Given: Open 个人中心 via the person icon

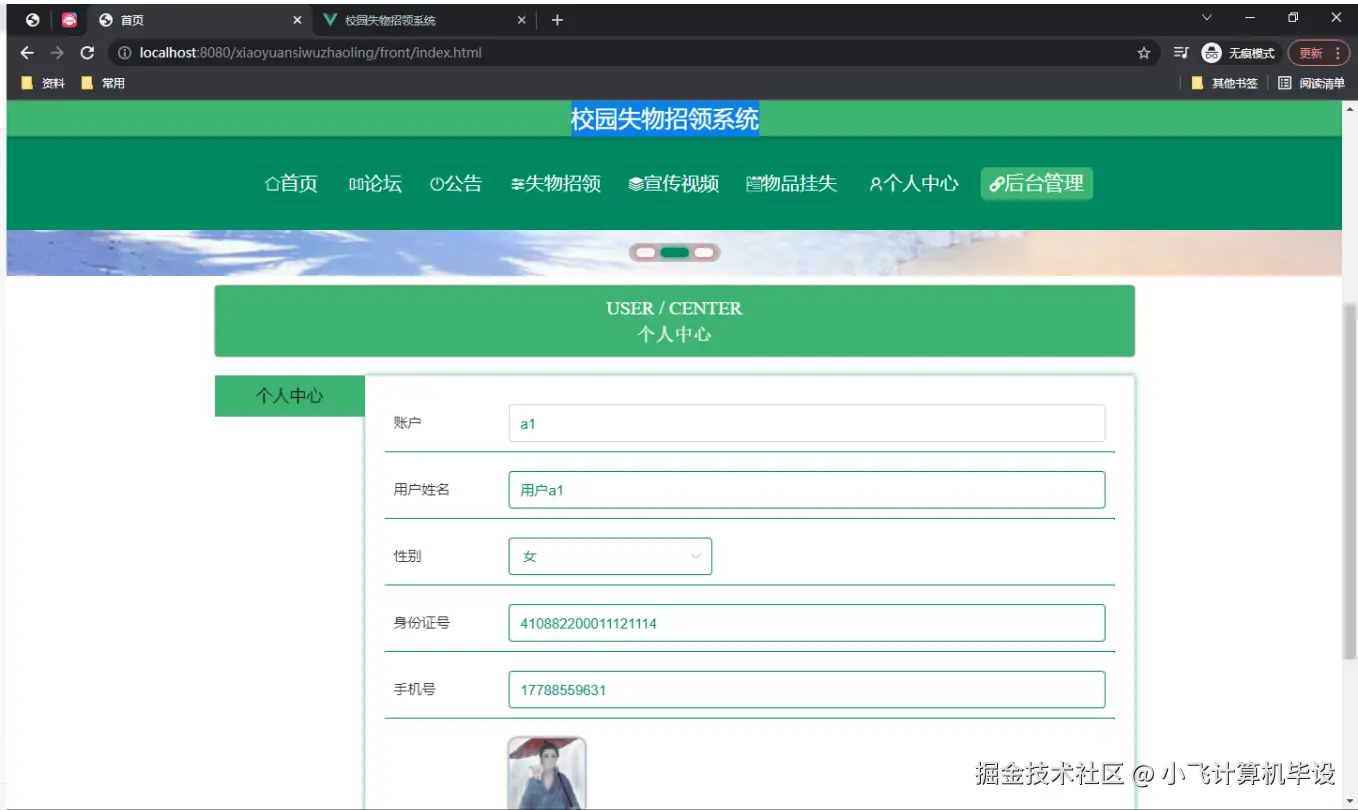Looking at the screenshot, I should [x=875, y=183].
